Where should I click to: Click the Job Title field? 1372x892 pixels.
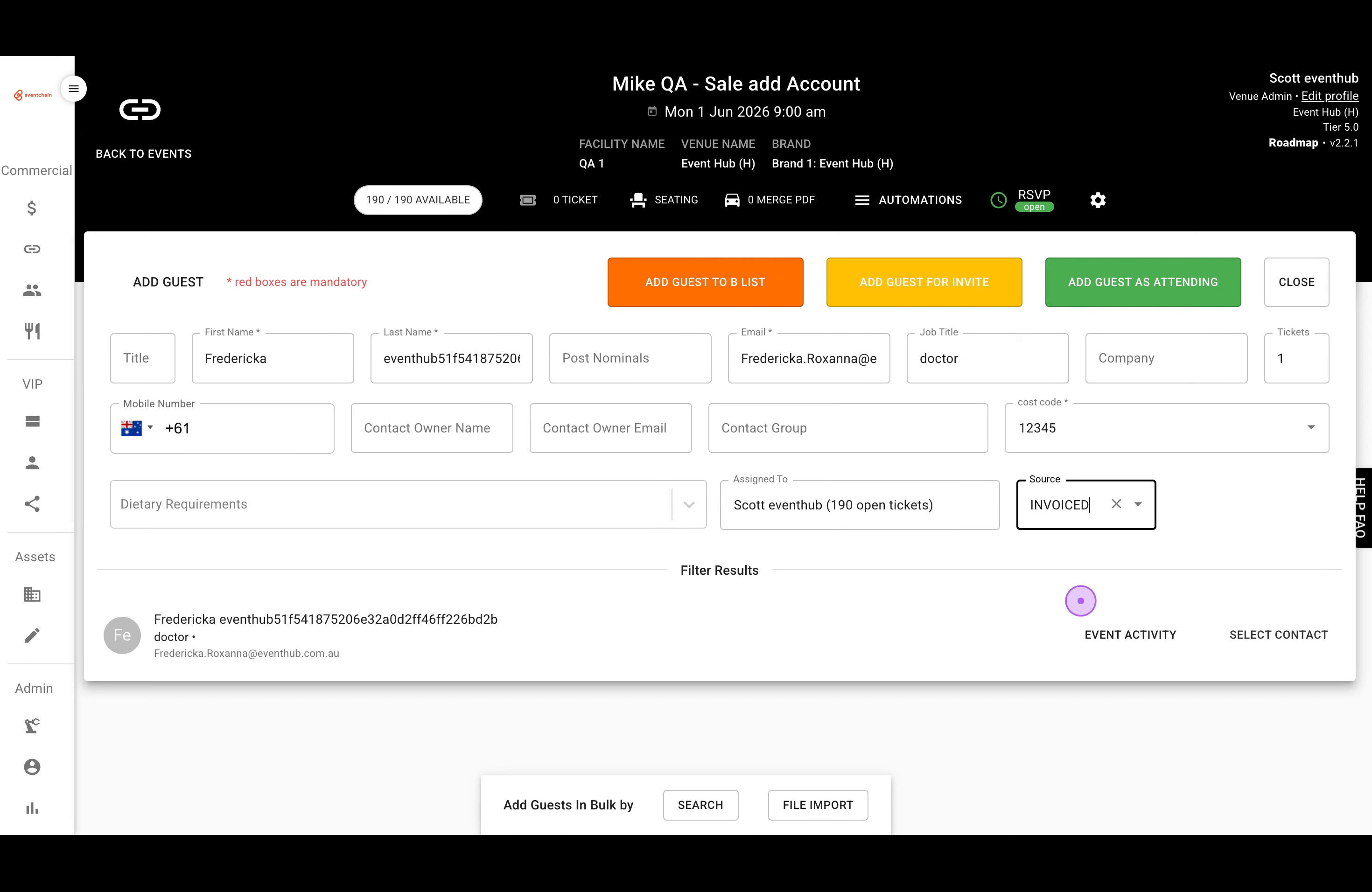(987, 358)
